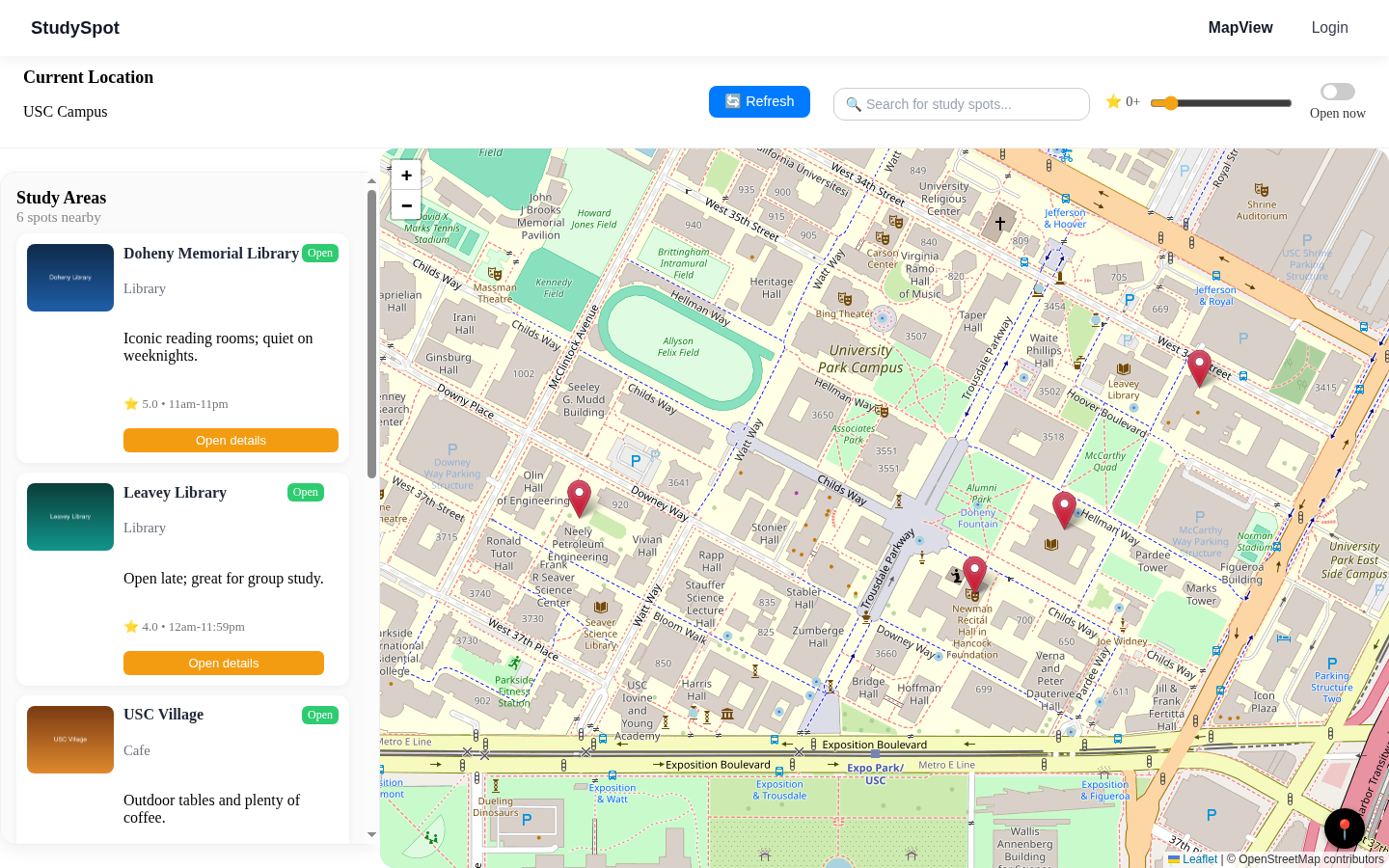Click the Doheny Memorial Library title
Image resolution: width=1389 pixels, height=868 pixels.
tap(211, 254)
